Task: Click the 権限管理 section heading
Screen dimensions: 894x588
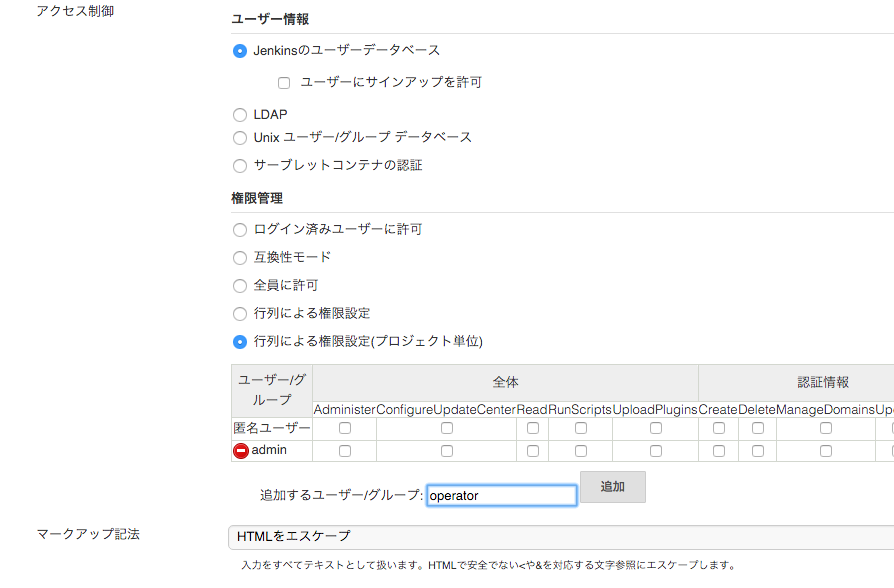Action: (257, 198)
